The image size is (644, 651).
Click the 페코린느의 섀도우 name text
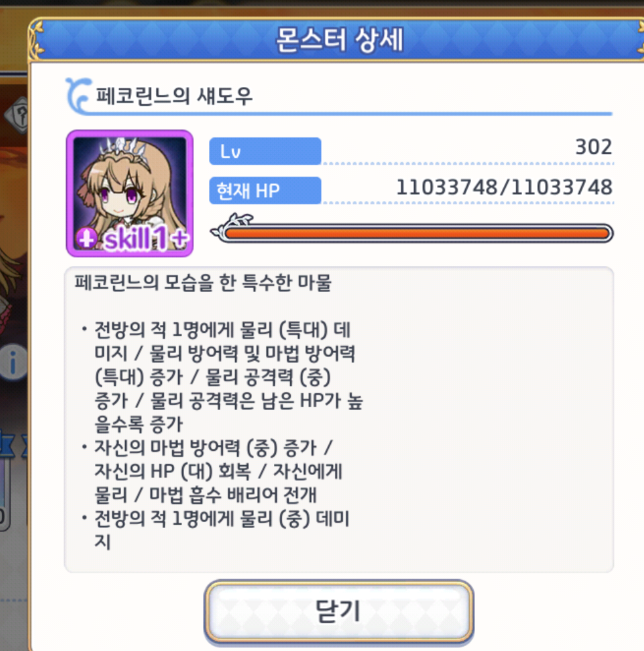click(x=174, y=96)
